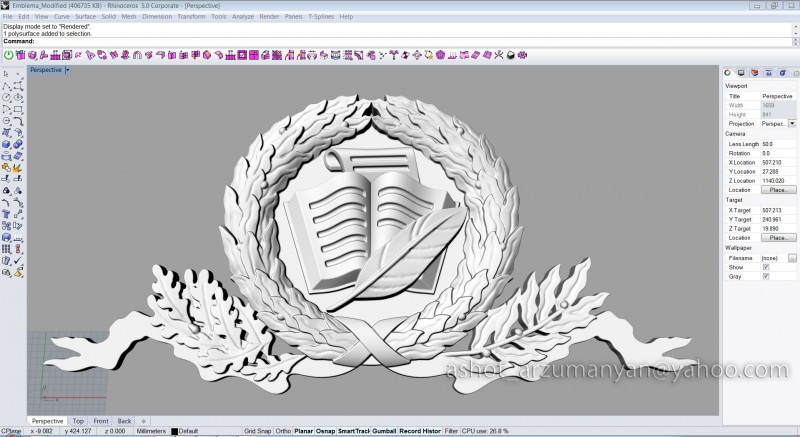
Task: Open the monitor Display panel tab
Action: [x=741, y=73]
